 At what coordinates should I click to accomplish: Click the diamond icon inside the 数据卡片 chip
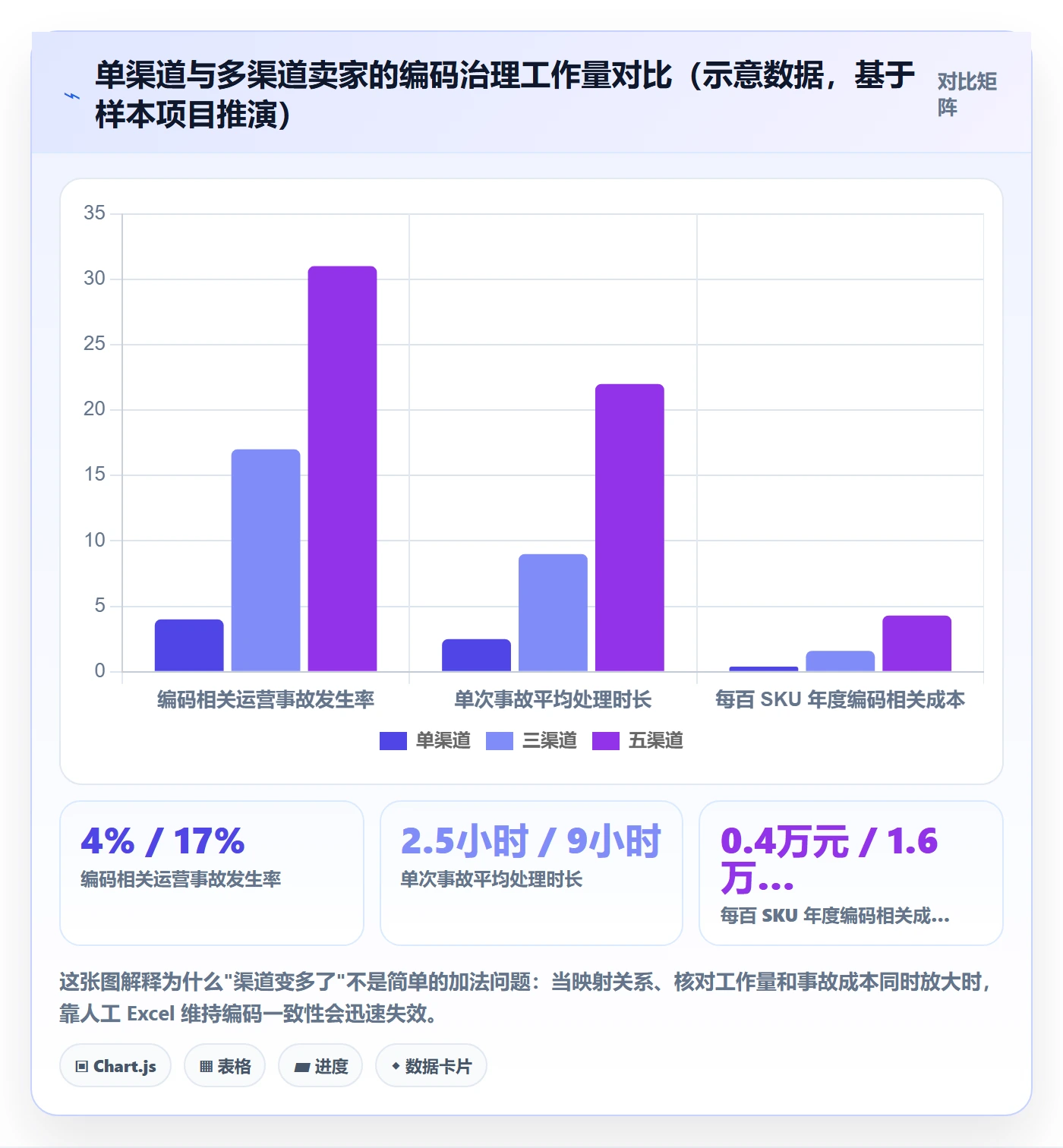(396, 1066)
